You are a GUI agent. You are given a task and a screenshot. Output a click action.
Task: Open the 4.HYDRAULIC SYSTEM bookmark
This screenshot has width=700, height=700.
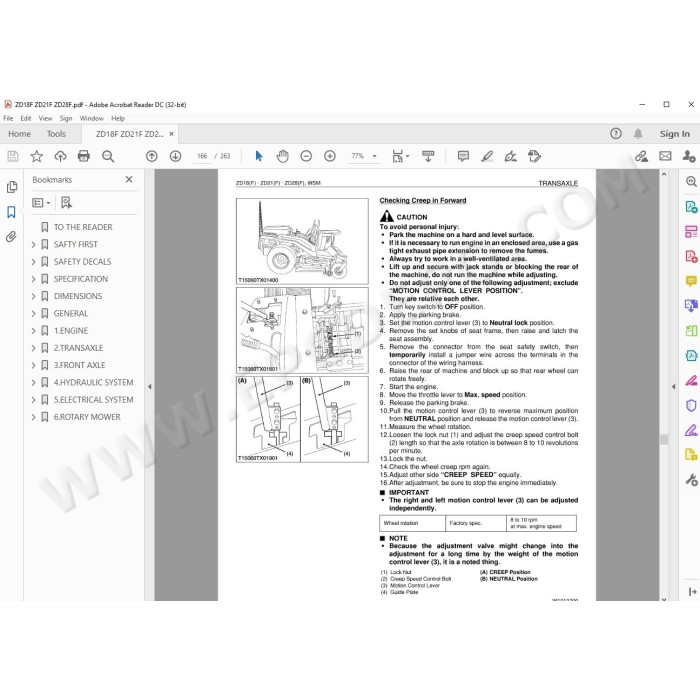(x=93, y=383)
